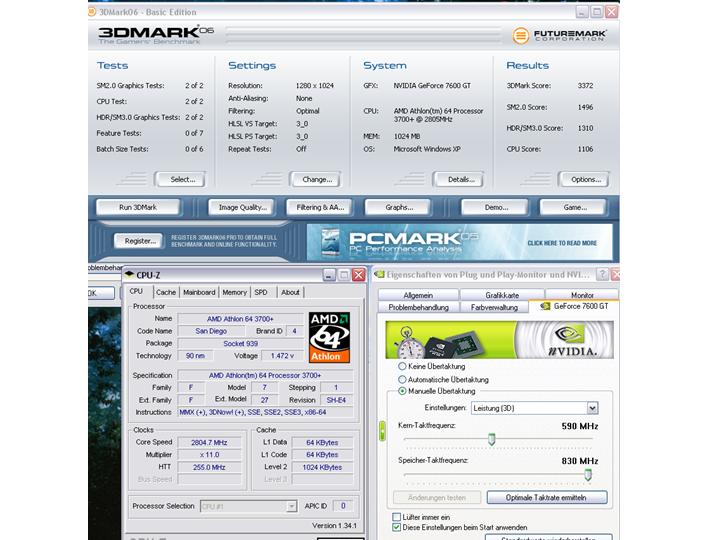This screenshot has height=540, width=720.
Task: Select Manuelle Übertaktung radio option
Action: tap(402, 391)
